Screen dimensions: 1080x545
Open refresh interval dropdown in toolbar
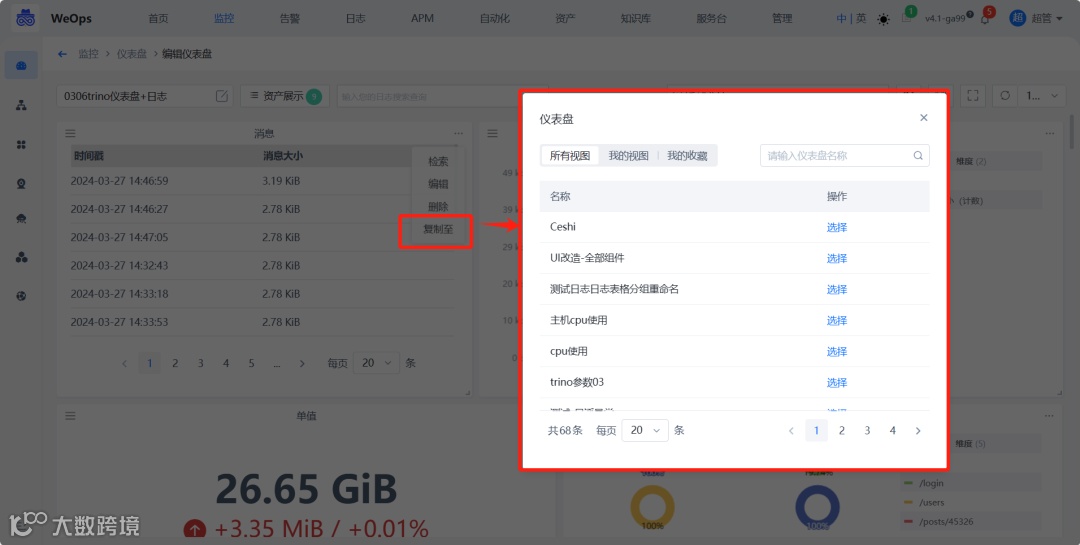pyautogui.click(x=1041, y=96)
